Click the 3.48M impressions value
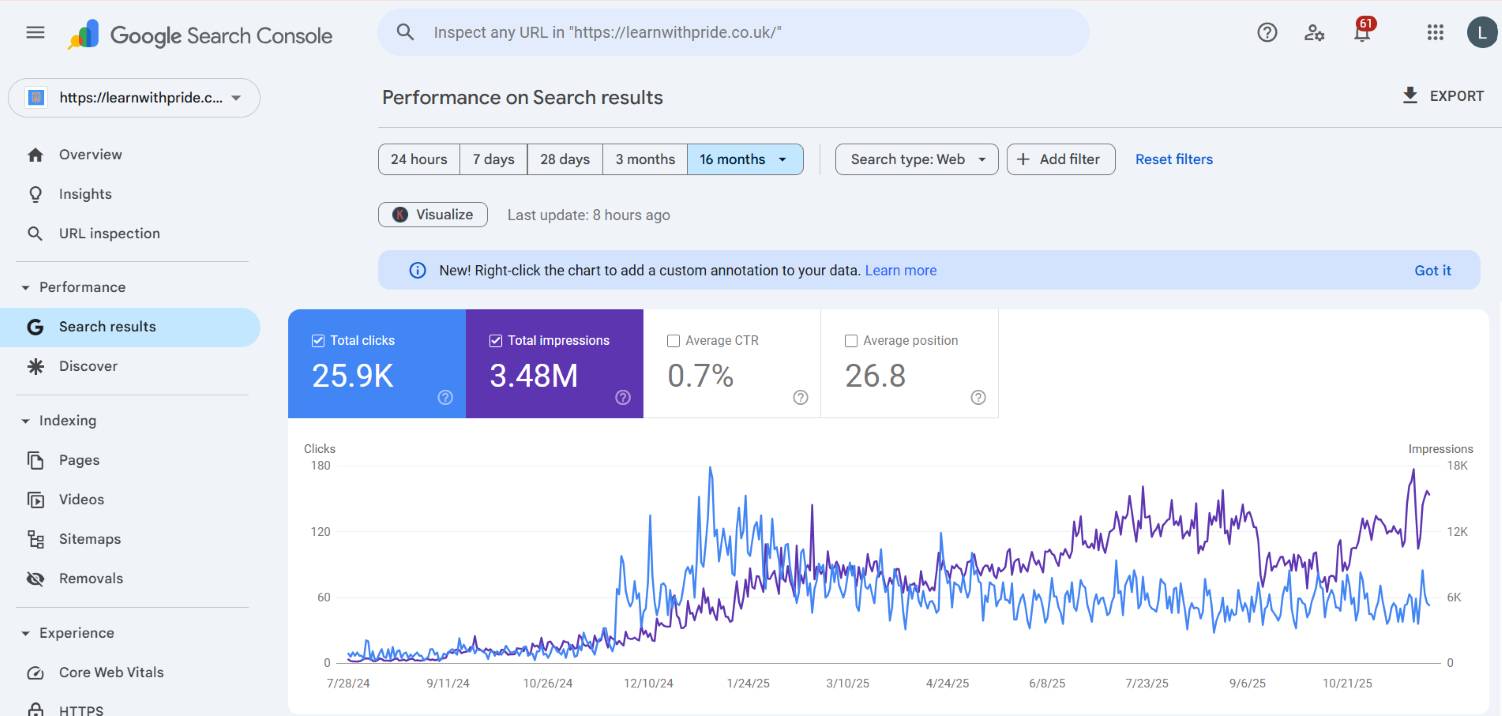 point(534,376)
